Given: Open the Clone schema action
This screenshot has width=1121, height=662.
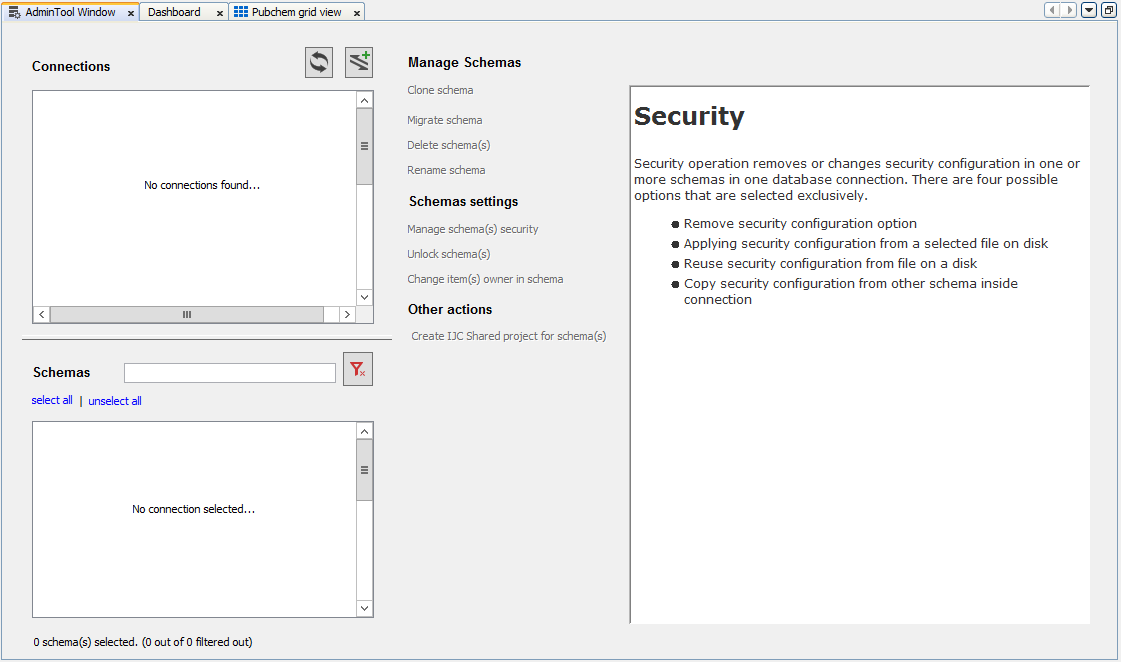Looking at the screenshot, I should click(440, 90).
